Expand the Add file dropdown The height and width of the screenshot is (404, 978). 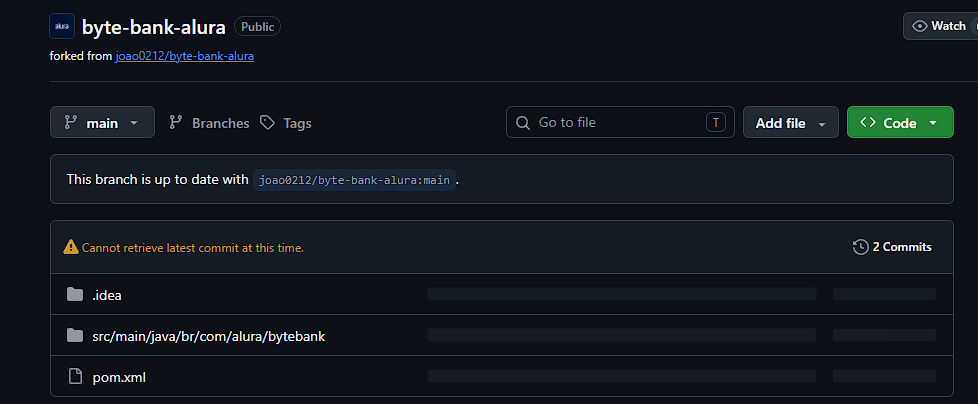click(791, 122)
